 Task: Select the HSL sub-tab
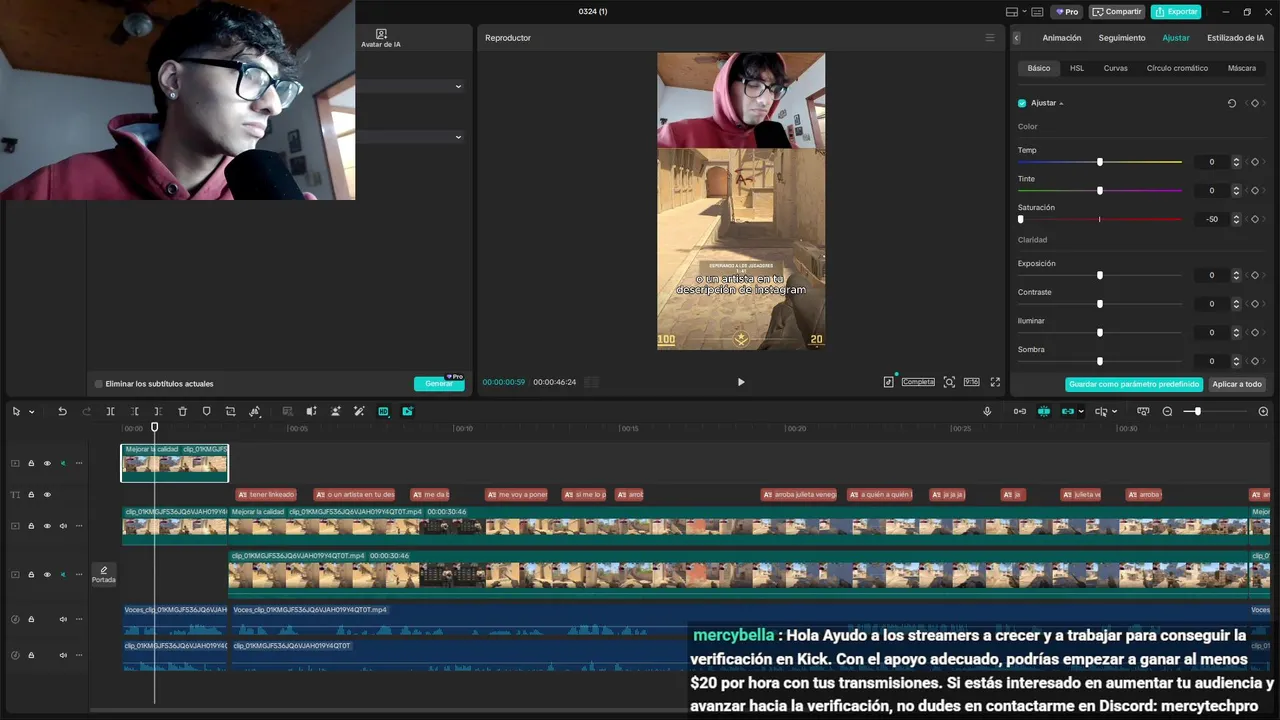(x=1077, y=68)
